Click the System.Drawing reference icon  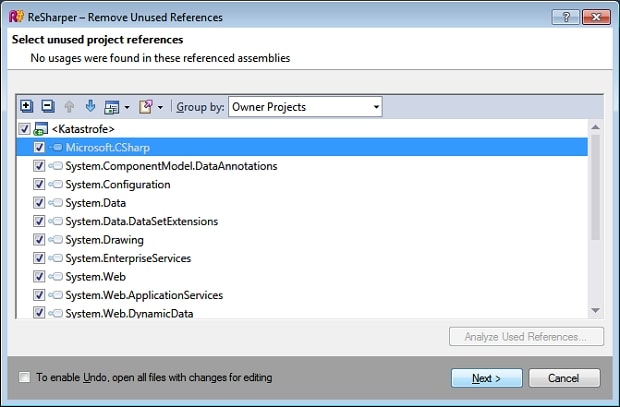(56, 240)
